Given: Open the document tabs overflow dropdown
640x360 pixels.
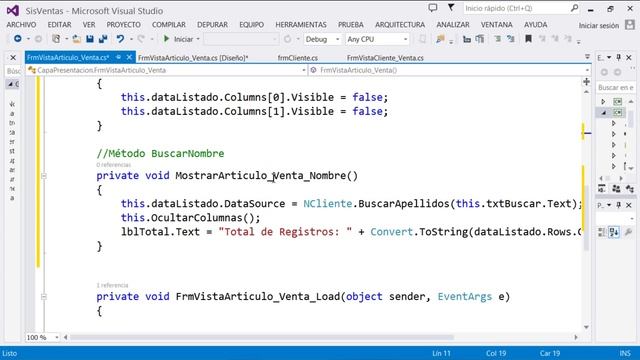Looking at the screenshot, I should pos(587,57).
